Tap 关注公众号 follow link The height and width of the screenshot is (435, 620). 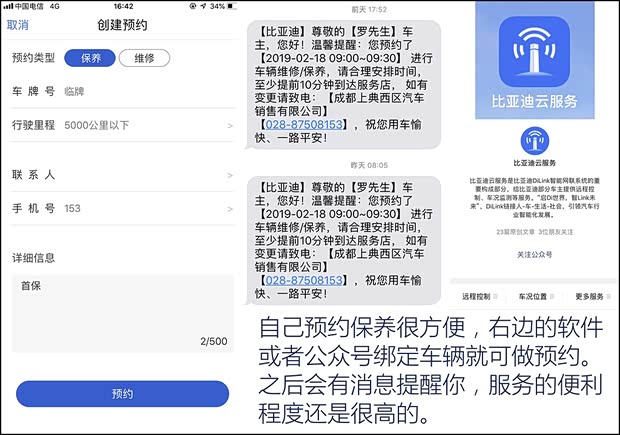coord(535,255)
